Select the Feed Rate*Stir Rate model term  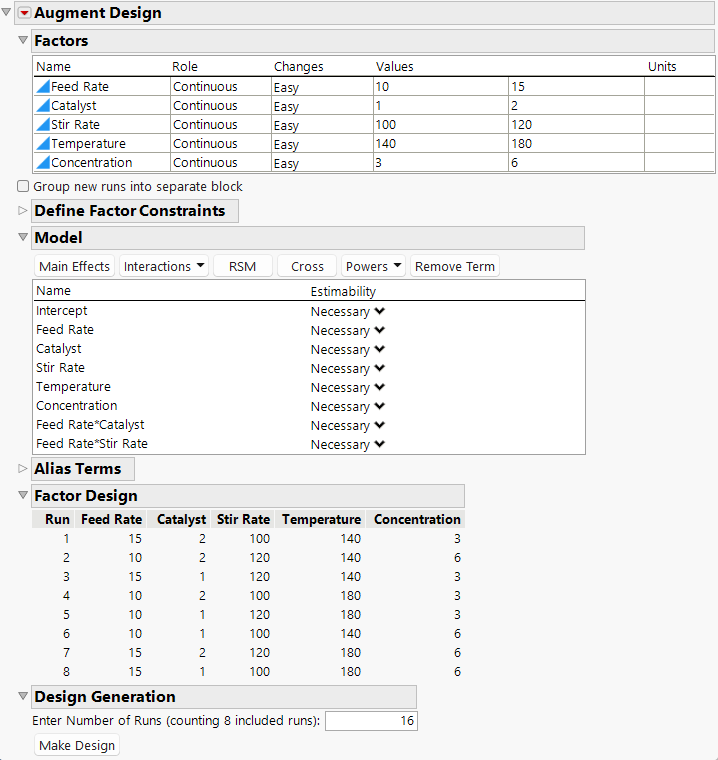pos(92,443)
